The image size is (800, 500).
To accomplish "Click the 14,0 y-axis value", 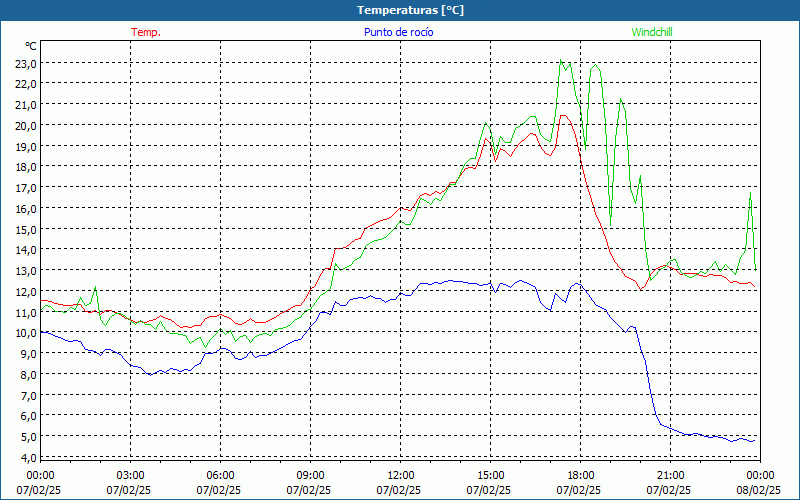I will 26,251.
